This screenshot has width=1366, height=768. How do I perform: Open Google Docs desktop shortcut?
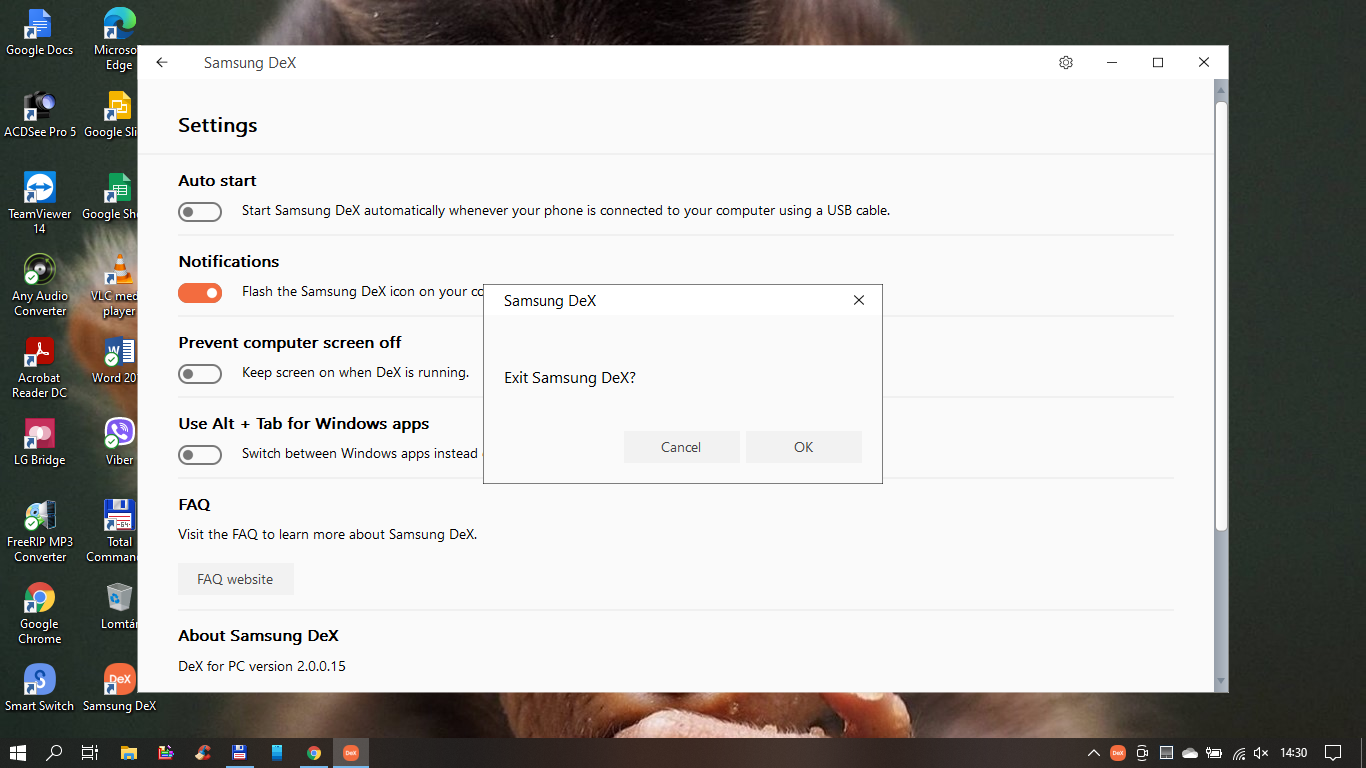tap(39, 32)
